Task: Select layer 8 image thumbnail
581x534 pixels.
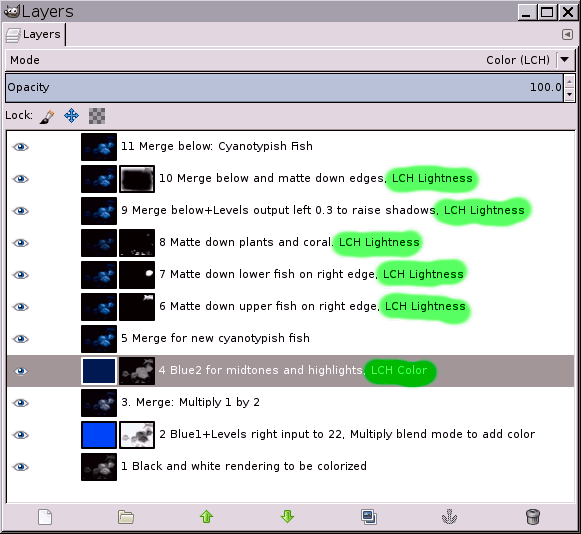Action: [99, 243]
